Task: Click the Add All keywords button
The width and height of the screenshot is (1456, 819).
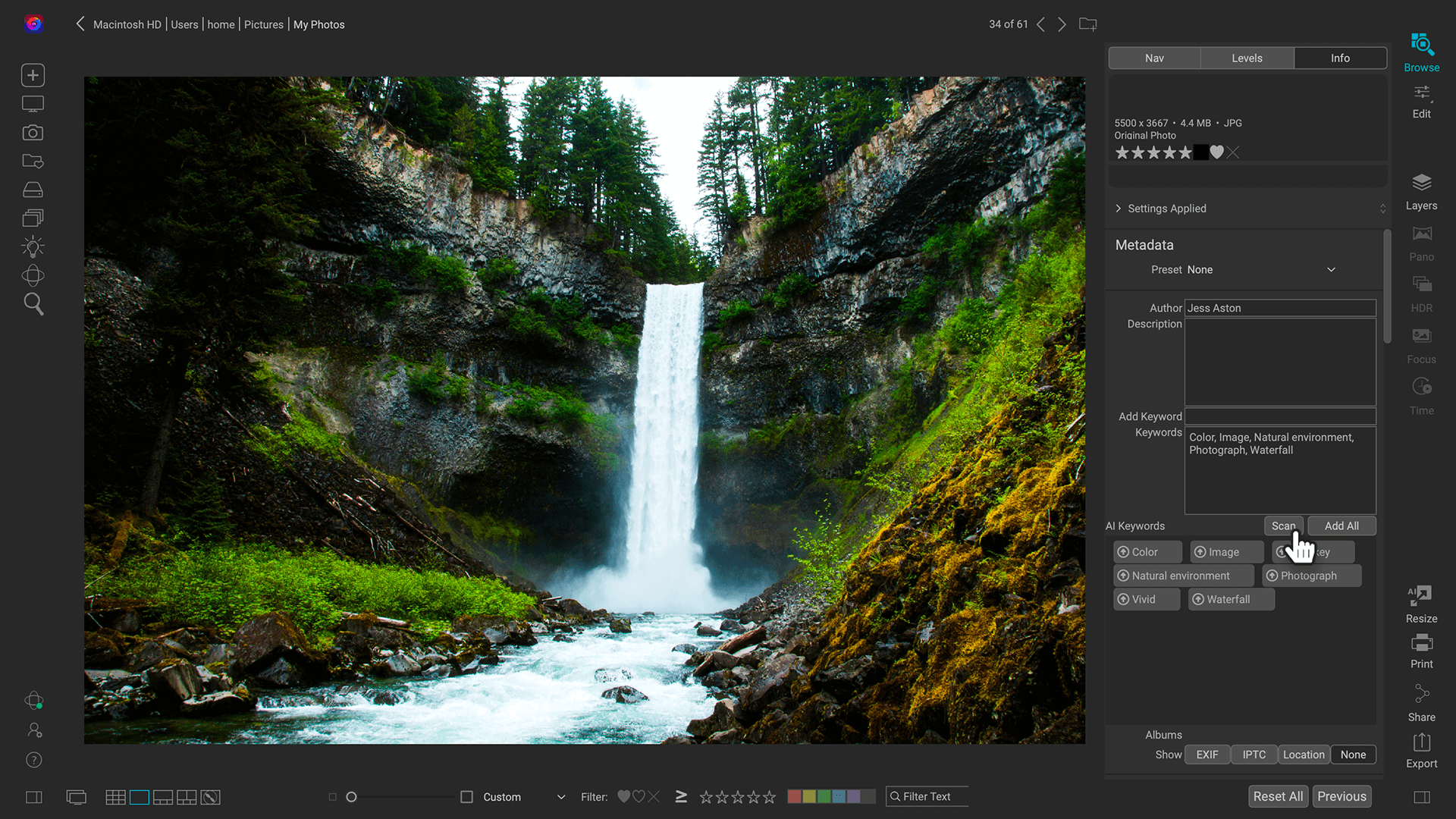Action: 1341,526
